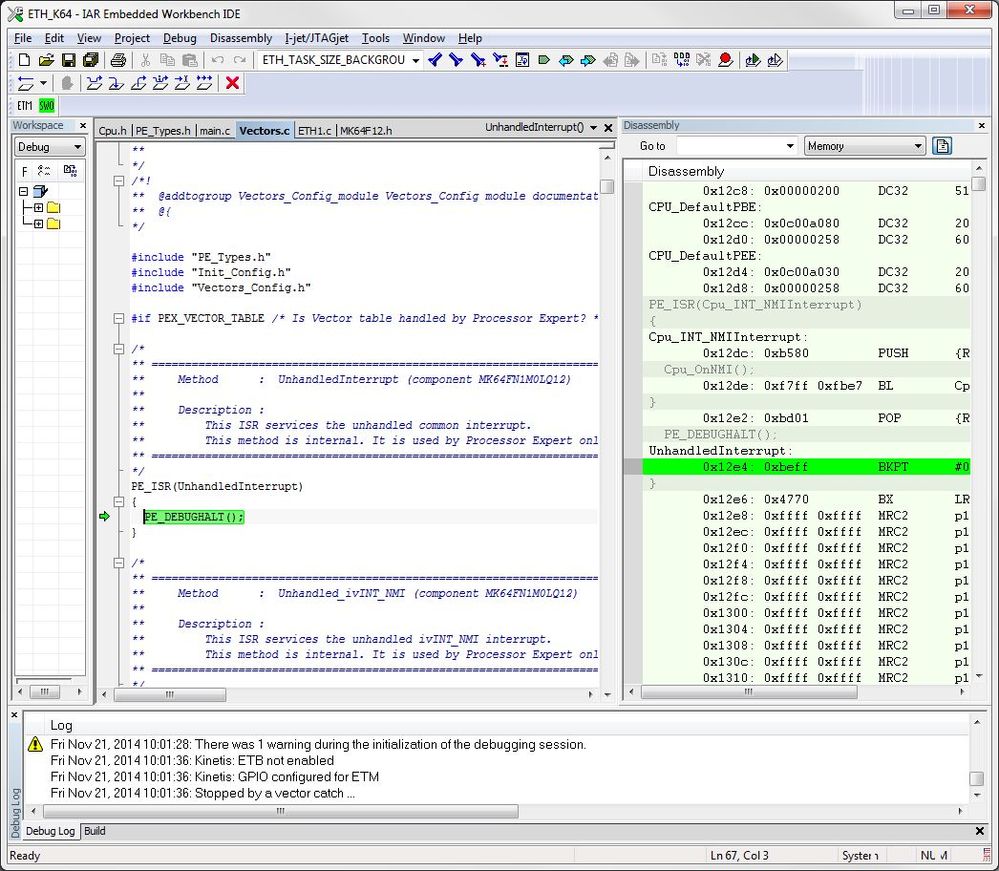The width and height of the screenshot is (999, 871).
Task: Click the Next Statement debug icon
Action: click(x=160, y=83)
